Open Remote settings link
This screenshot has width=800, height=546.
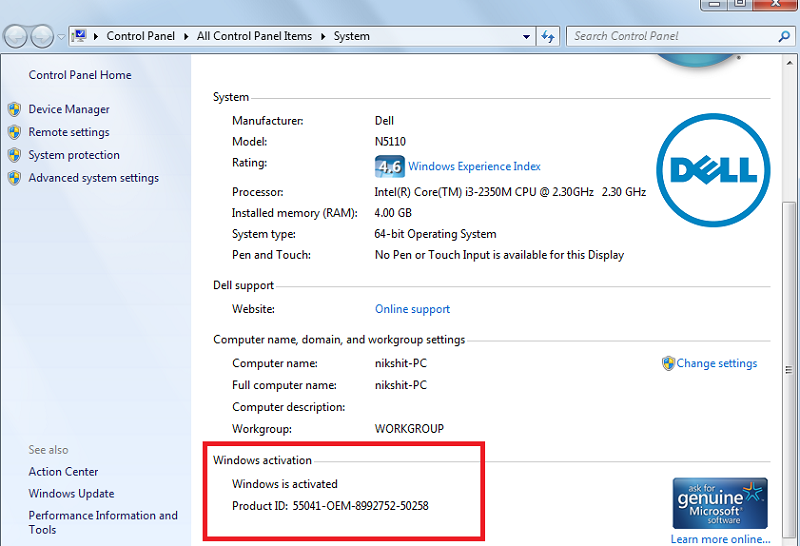coord(69,132)
